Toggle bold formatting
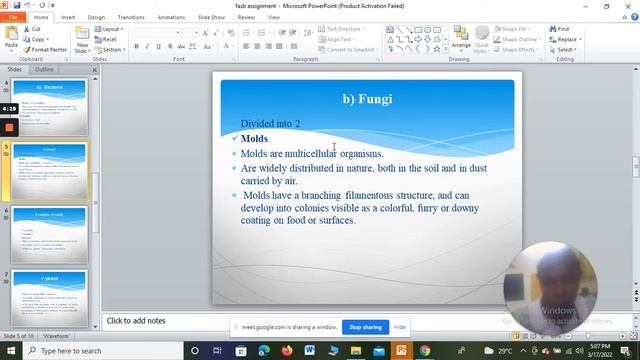This screenshot has height=360, width=640. pos(136,46)
